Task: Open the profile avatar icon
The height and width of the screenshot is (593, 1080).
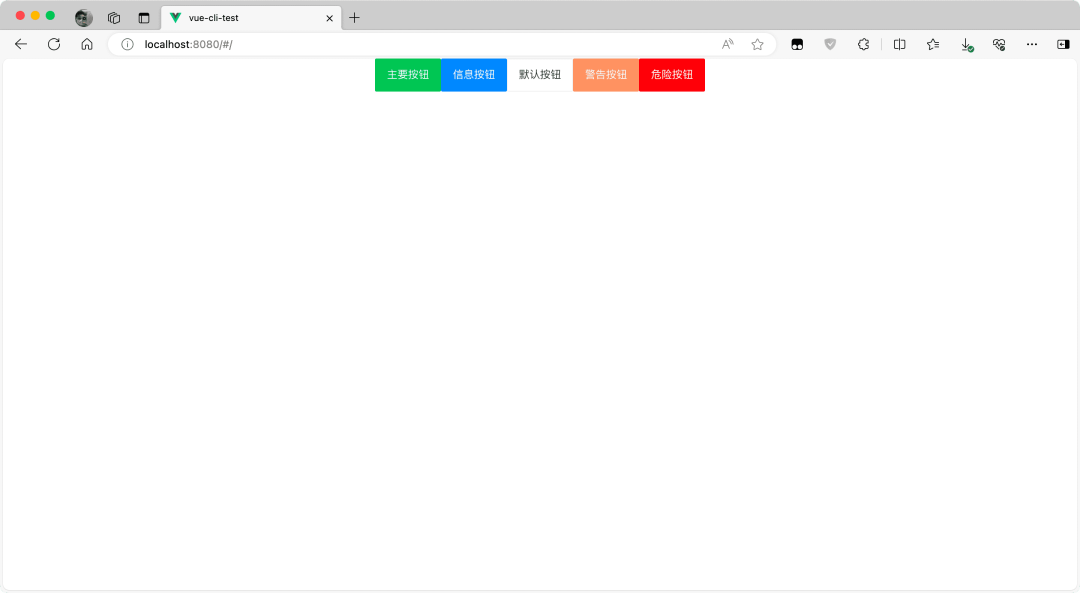Action: tap(84, 18)
